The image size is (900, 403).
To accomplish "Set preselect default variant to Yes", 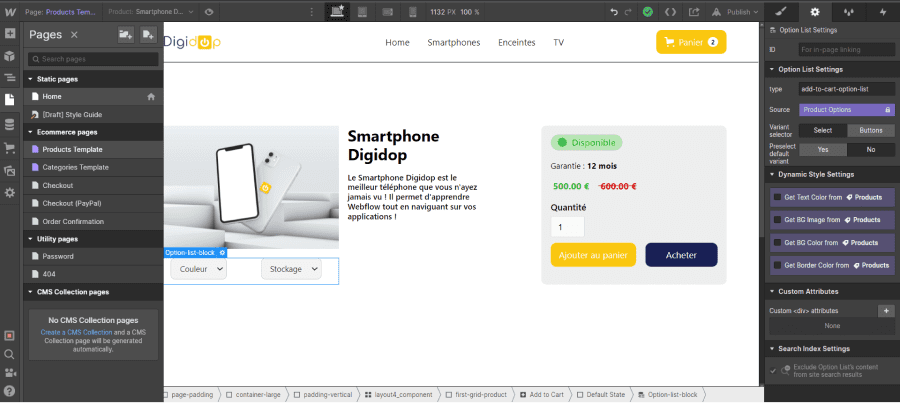I will tap(823, 149).
